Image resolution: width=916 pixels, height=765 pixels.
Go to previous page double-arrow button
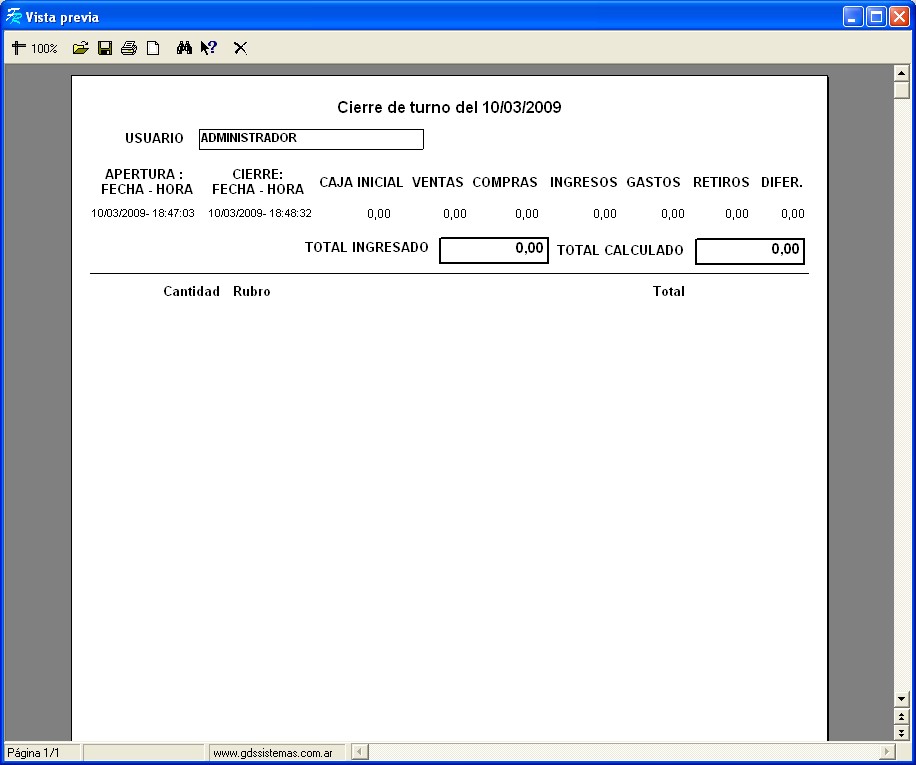coord(901,717)
